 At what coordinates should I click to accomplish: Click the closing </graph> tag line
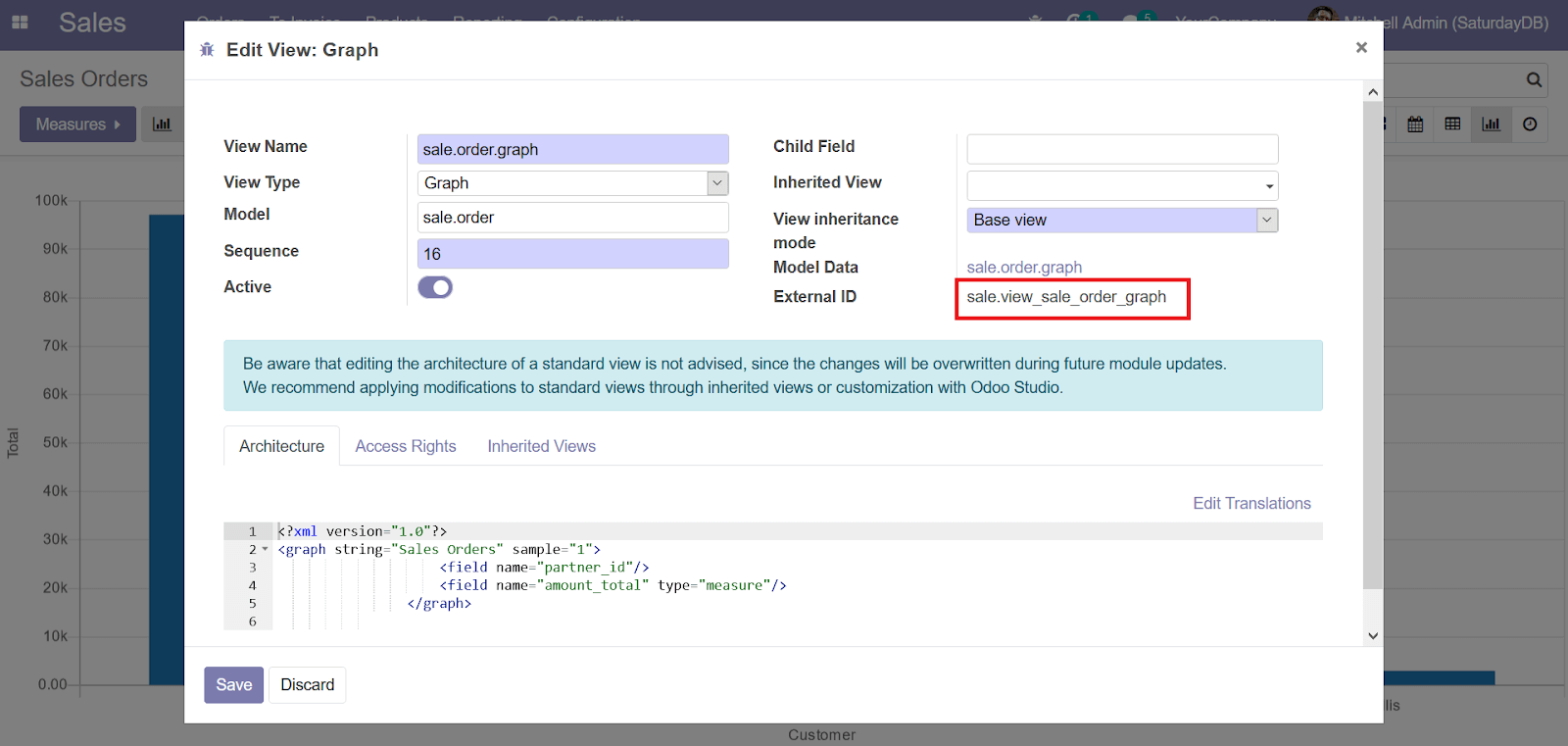pos(439,604)
